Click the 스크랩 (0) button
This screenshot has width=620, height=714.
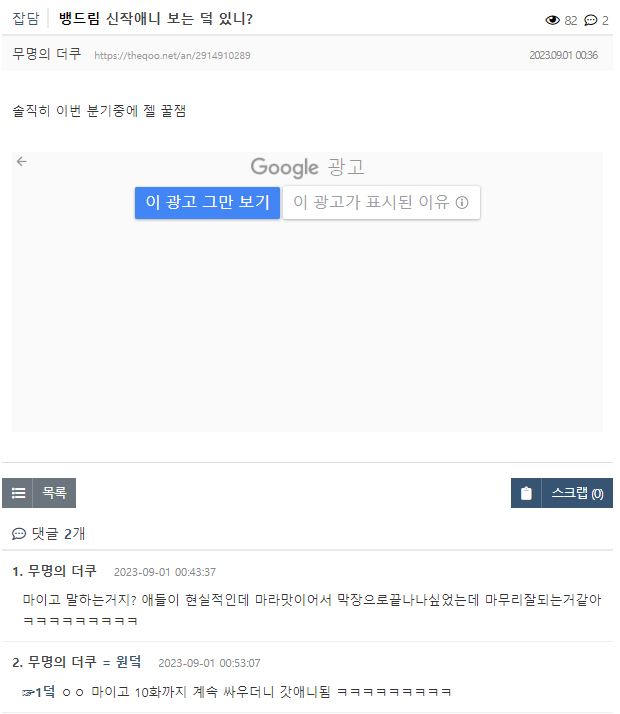pyautogui.click(x=577, y=493)
